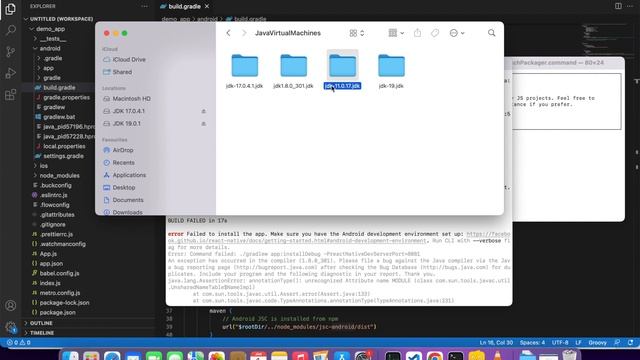Go back in Finder window
This screenshot has height=360, width=640.
pyautogui.click(x=228, y=33)
